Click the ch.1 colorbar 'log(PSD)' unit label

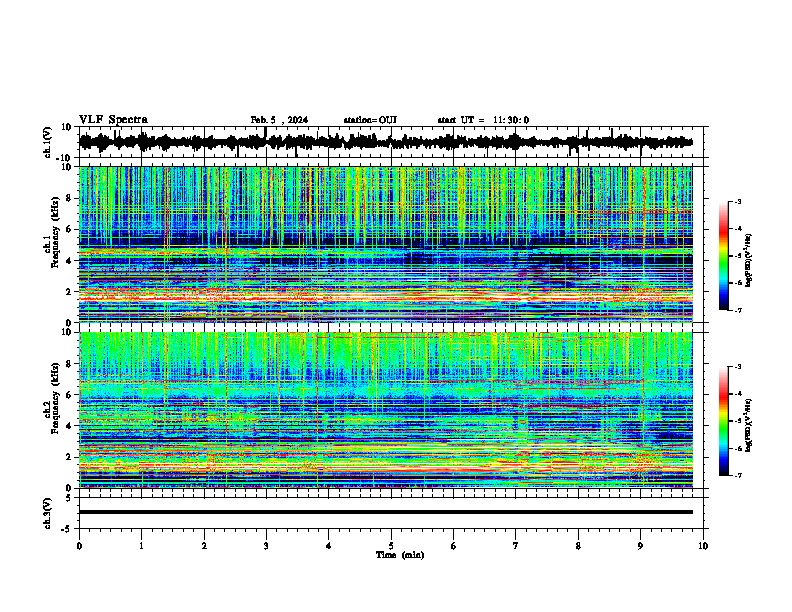(748, 260)
